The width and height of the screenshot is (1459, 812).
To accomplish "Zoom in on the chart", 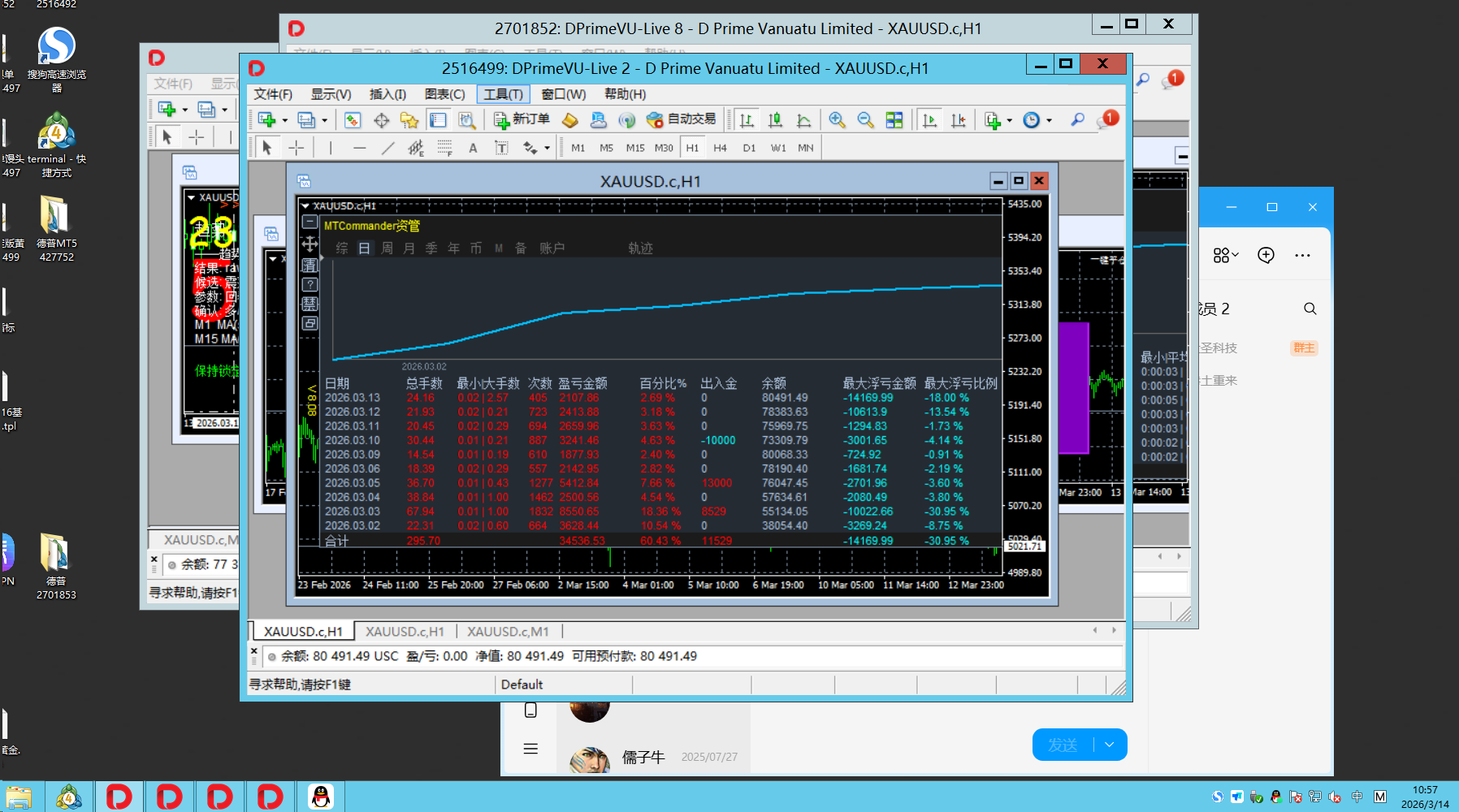I will point(837,120).
